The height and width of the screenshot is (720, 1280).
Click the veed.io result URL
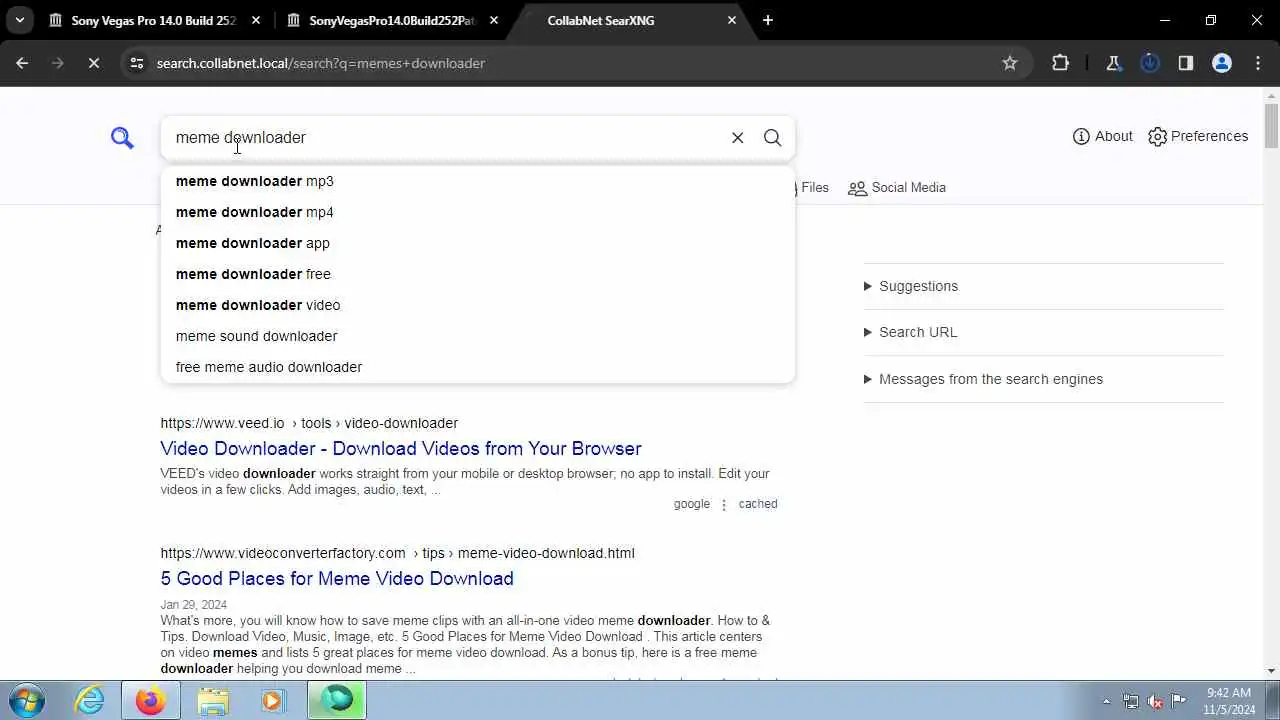tap(309, 423)
